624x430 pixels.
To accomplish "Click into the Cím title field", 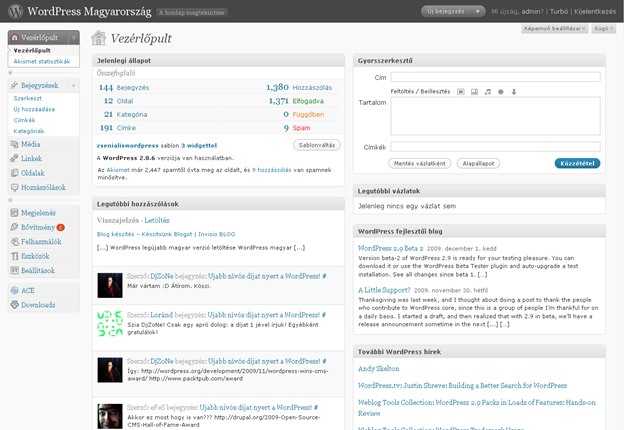I will point(495,77).
